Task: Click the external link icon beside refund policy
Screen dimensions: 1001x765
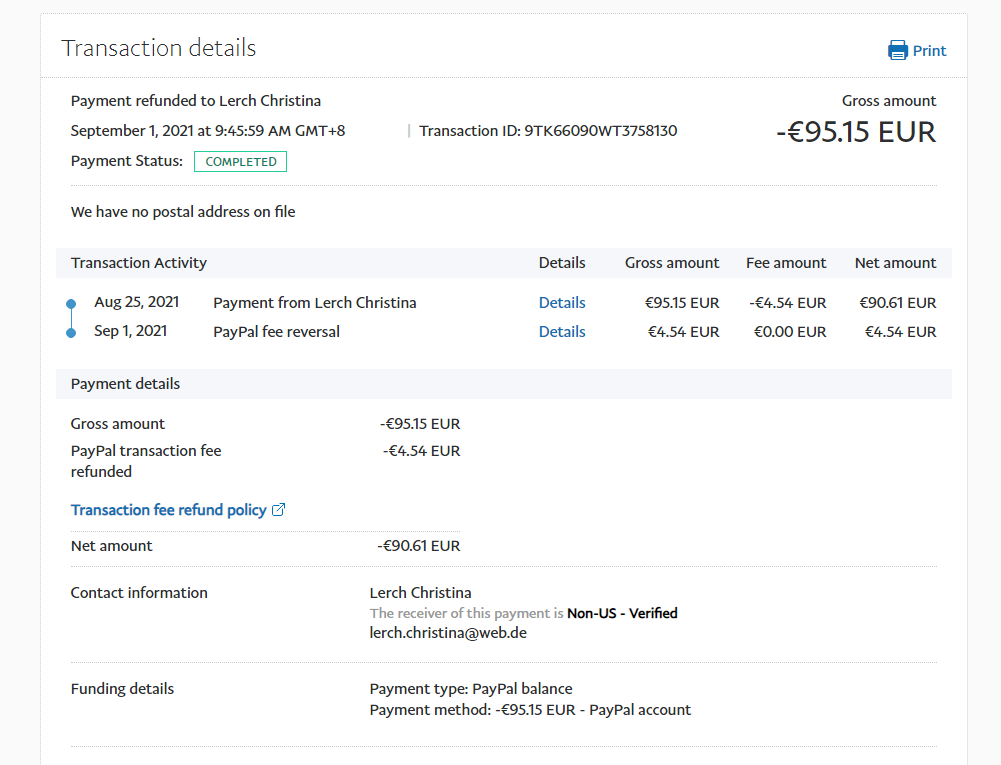Action: tap(279, 510)
